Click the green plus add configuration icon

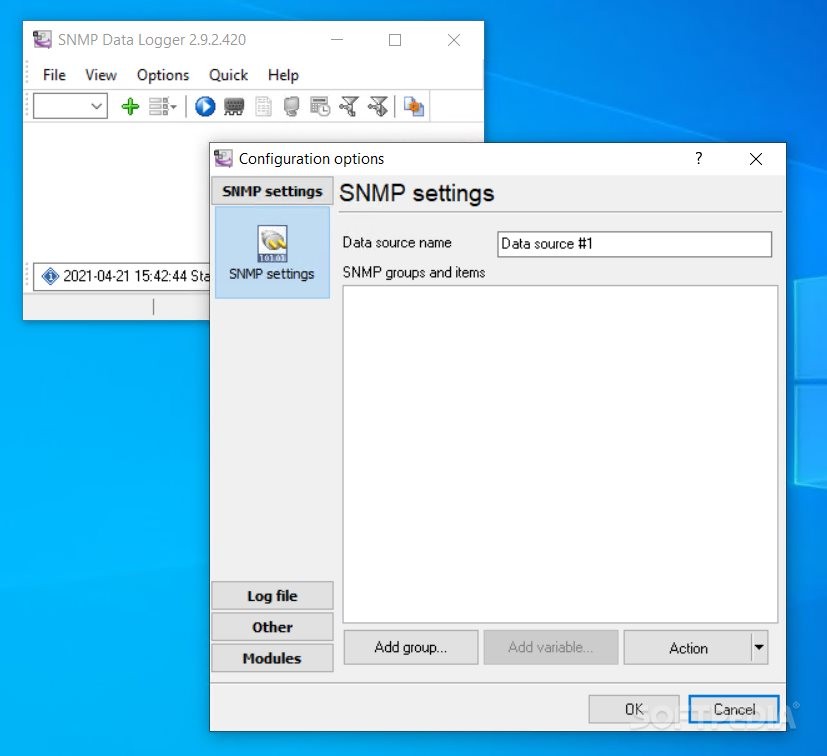tap(130, 107)
